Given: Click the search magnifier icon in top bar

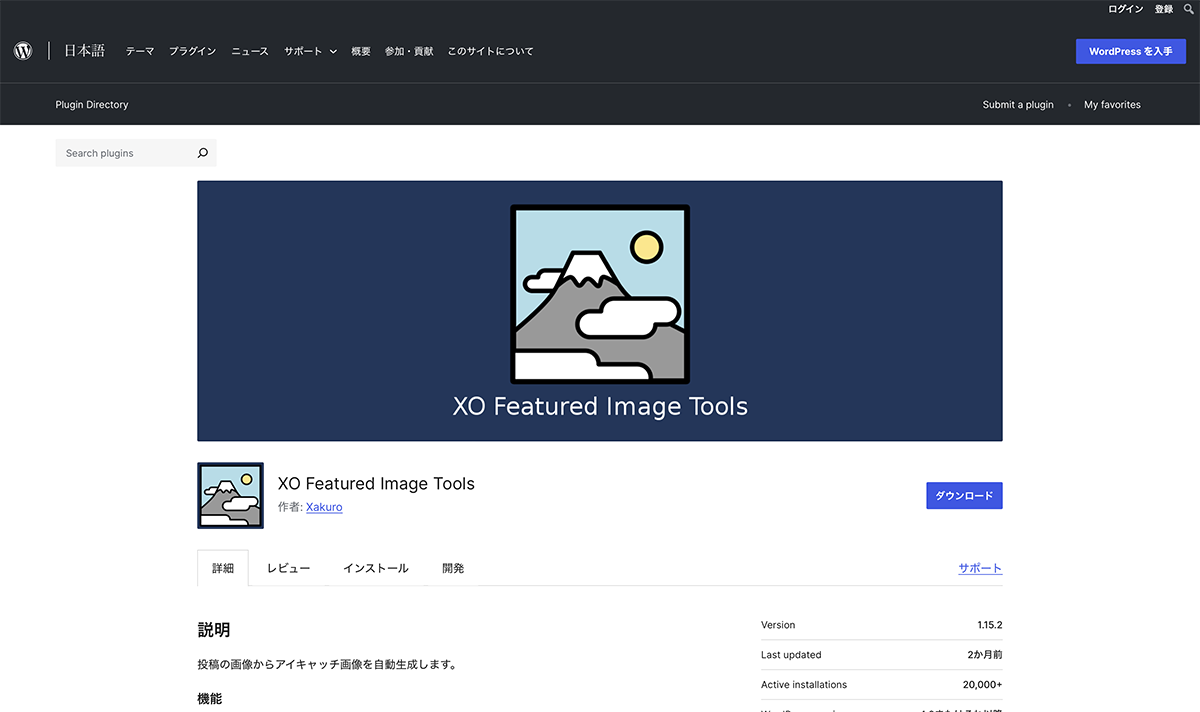Looking at the screenshot, I should [x=1188, y=9].
